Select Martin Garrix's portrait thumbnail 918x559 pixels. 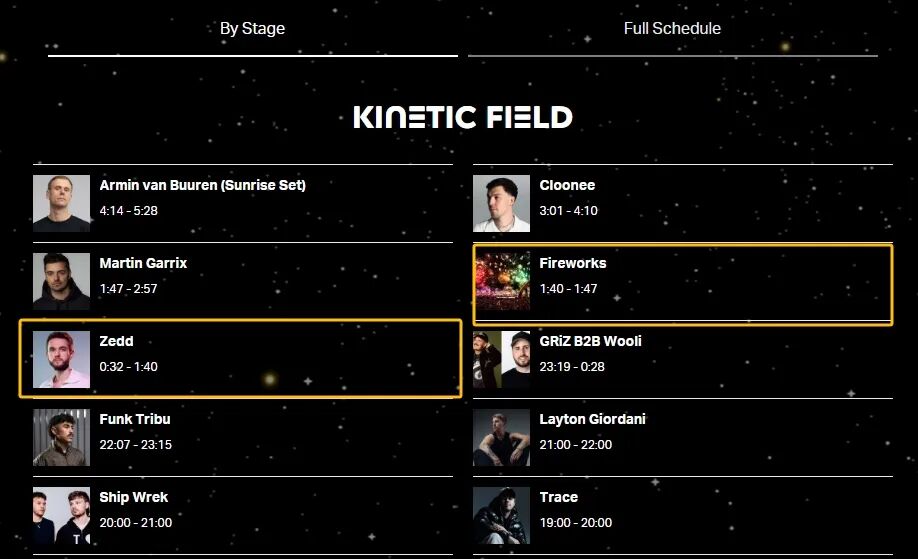[x=61, y=282]
